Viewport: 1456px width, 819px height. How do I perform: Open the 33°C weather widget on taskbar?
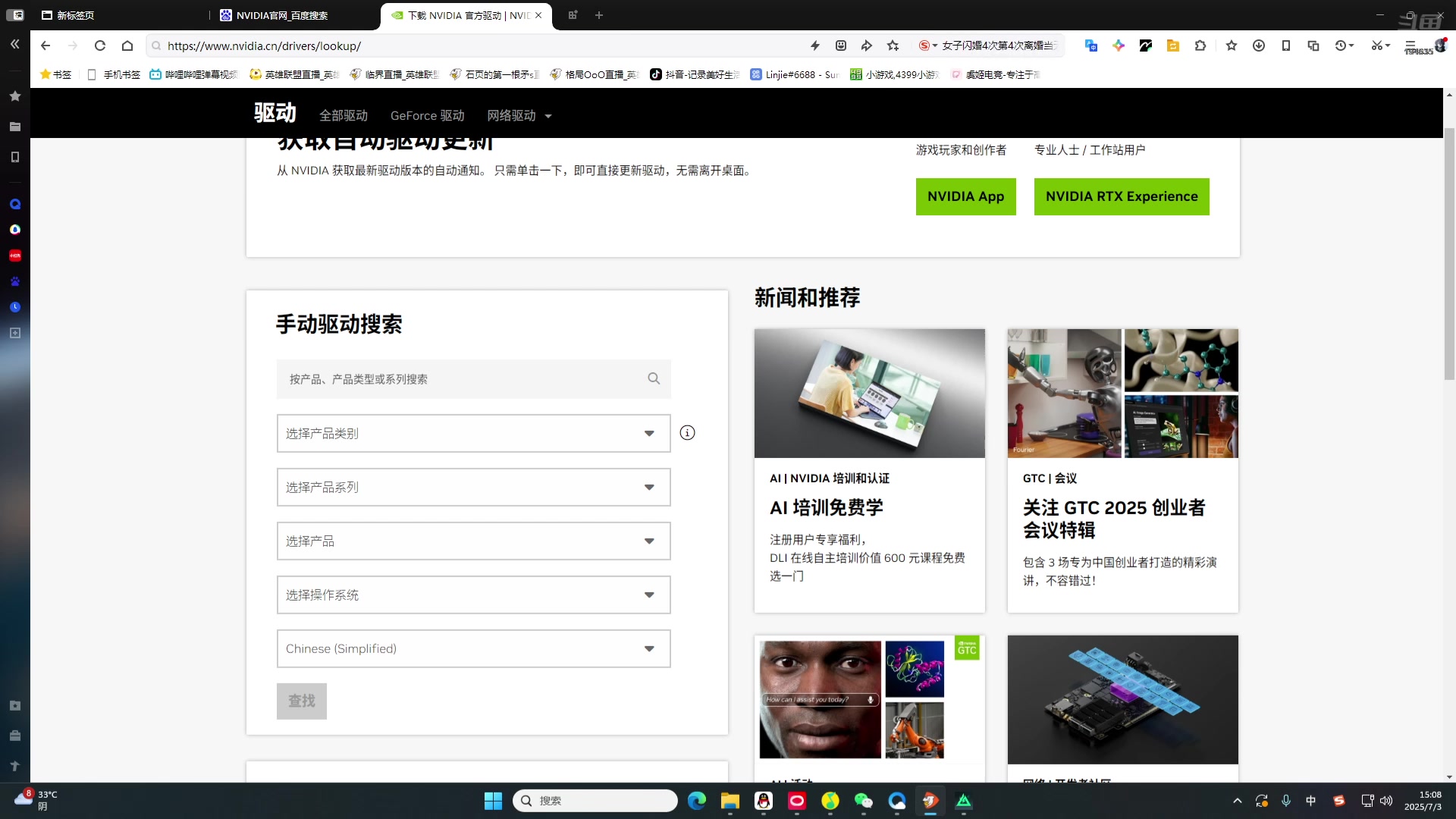[36, 800]
